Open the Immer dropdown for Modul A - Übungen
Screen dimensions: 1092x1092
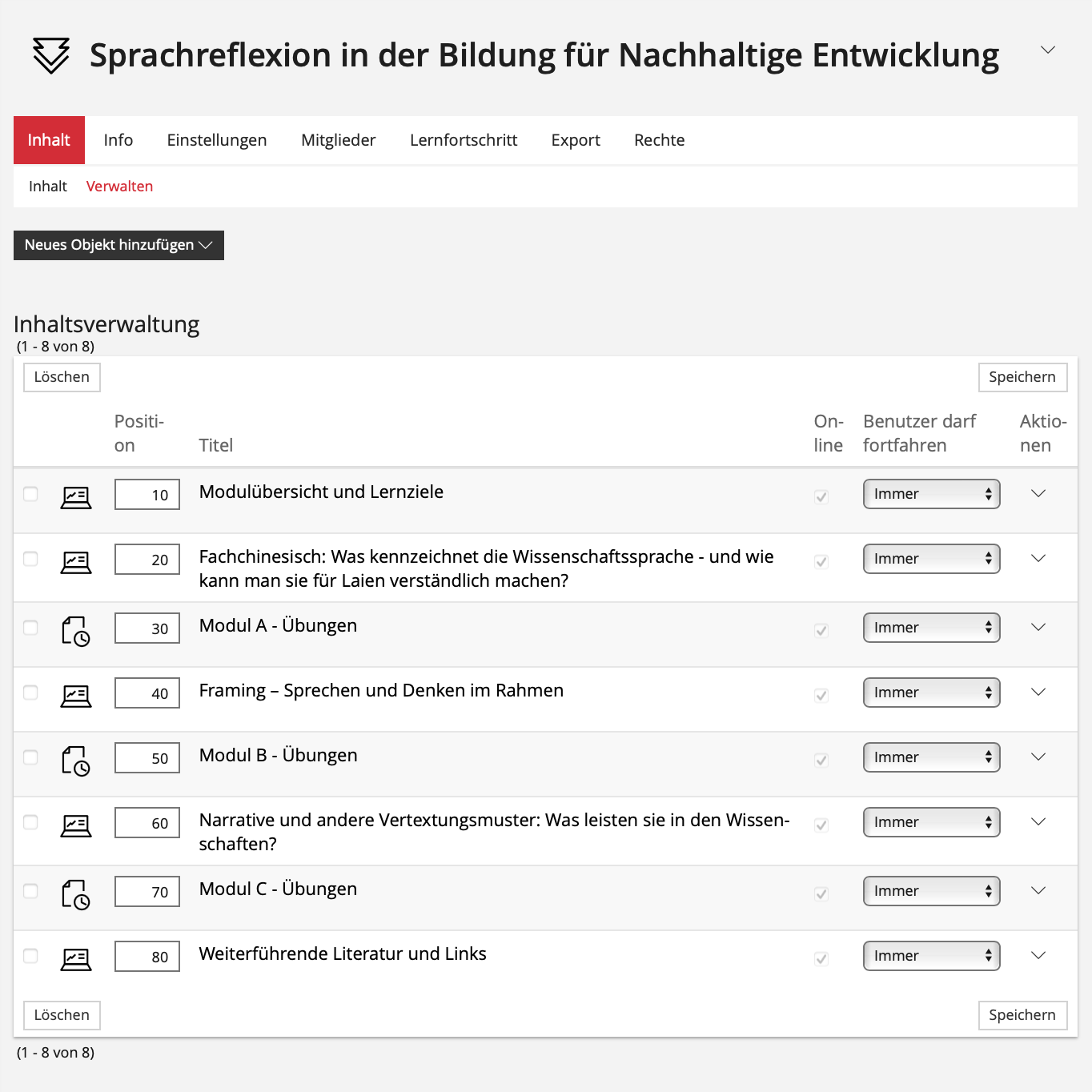point(931,628)
